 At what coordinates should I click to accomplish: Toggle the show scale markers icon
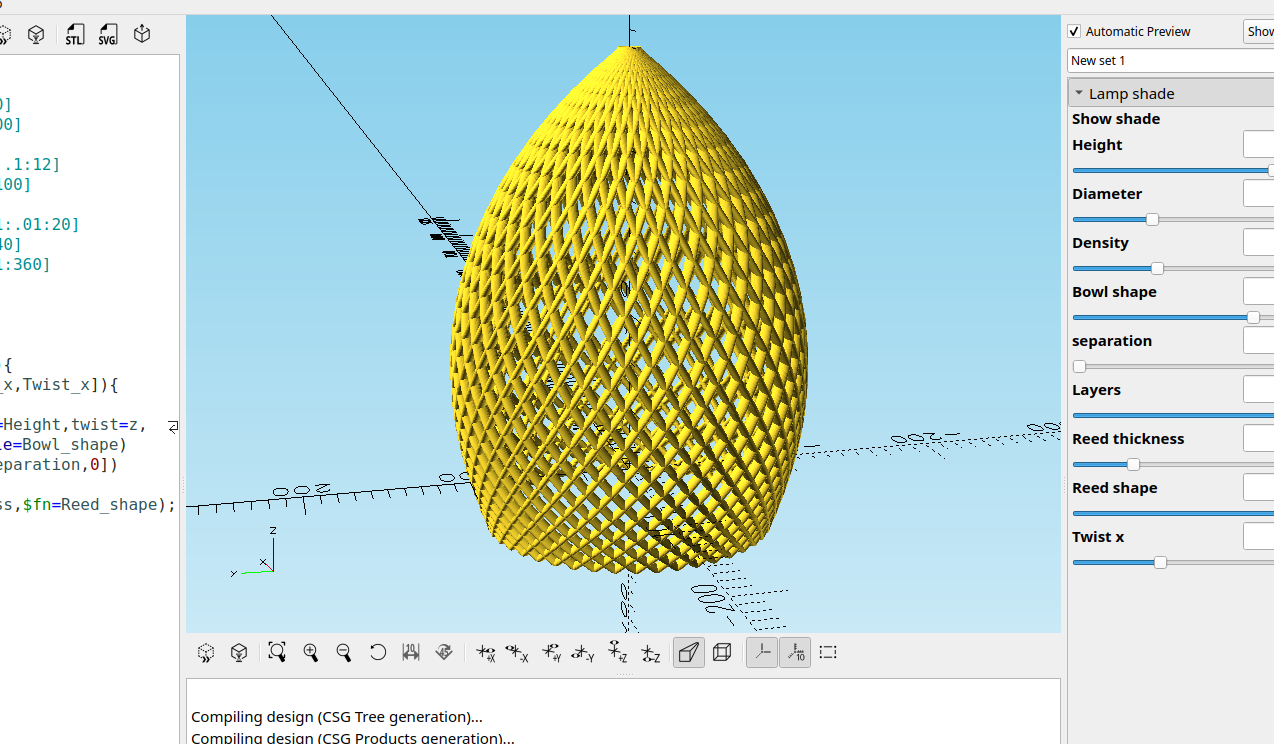795,652
